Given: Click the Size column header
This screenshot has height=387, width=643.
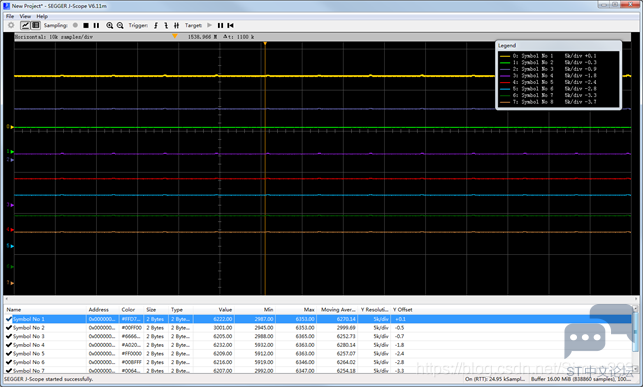Looking at the screenshot, I should (x=156, y=310).
